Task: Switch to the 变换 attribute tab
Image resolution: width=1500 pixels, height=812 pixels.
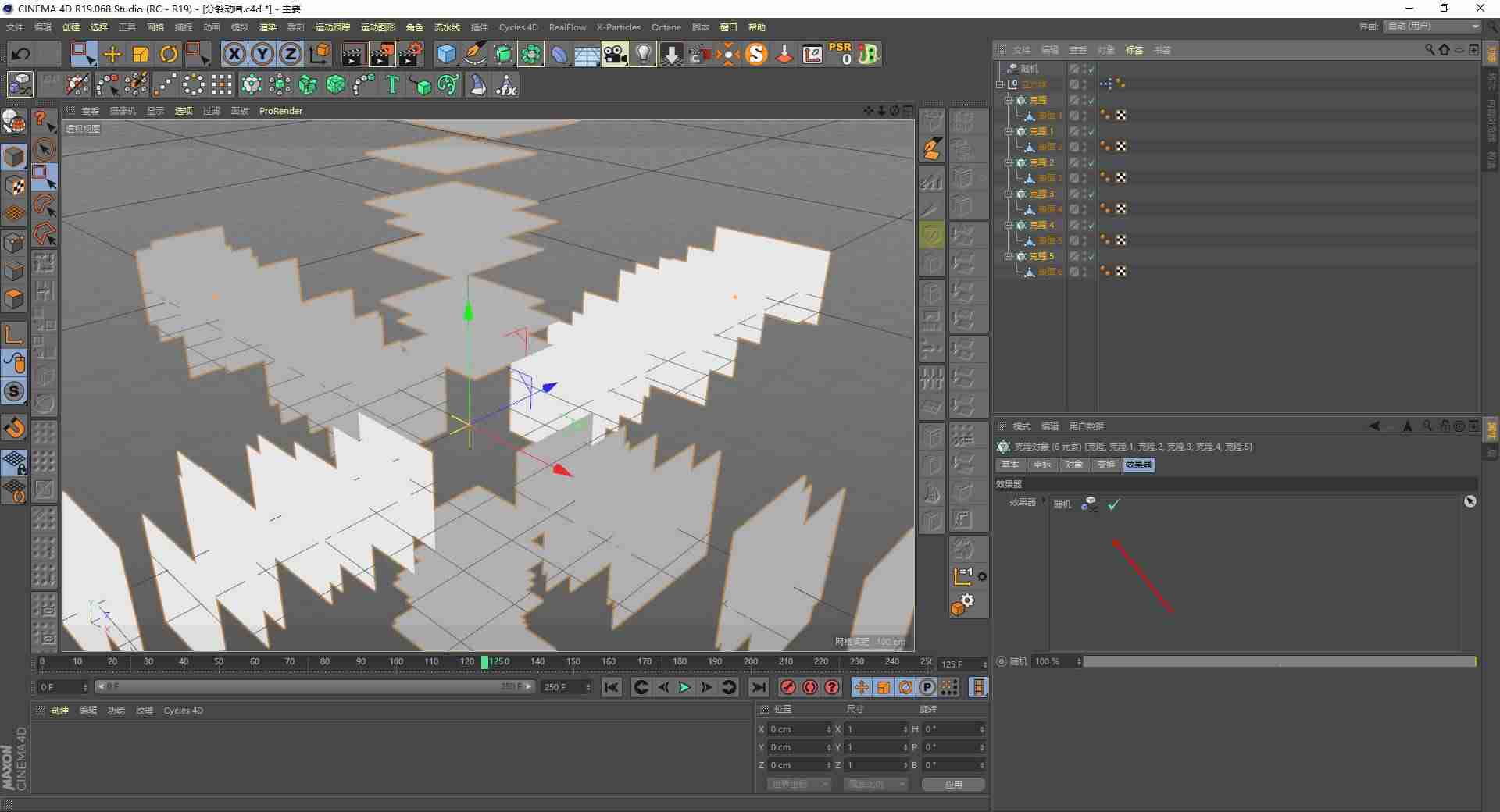Action: 1106,465
